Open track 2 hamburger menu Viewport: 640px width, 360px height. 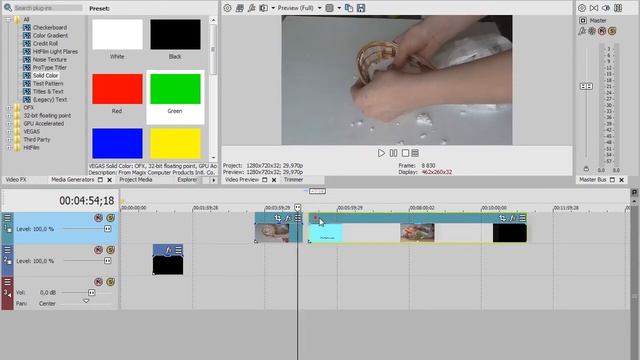[7, 250]
